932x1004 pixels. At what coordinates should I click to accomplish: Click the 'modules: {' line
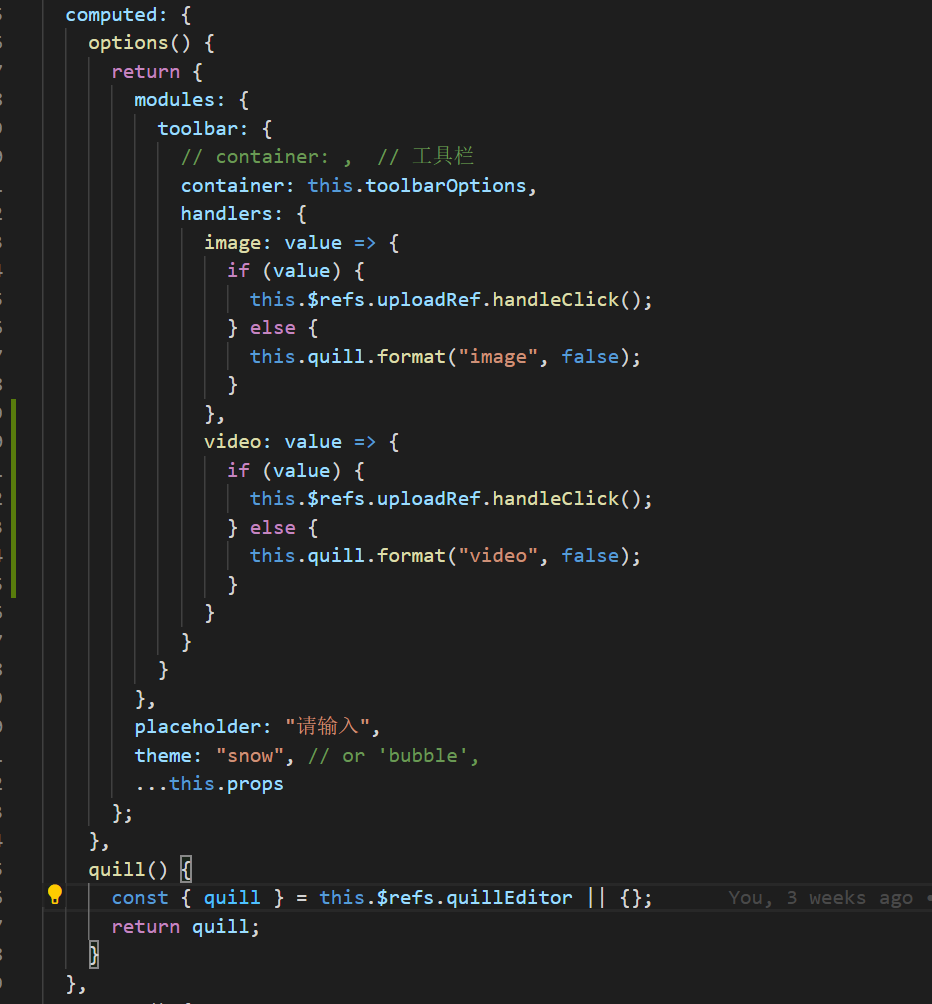(x=191, y=100)
